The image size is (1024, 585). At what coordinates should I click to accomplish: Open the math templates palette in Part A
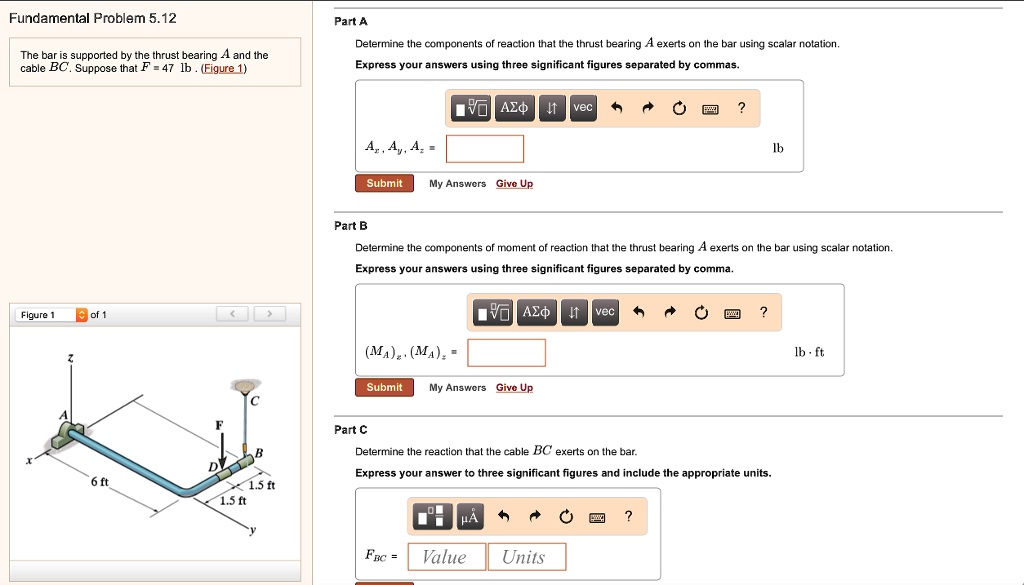pyautogui.click(x=473, y=107)
